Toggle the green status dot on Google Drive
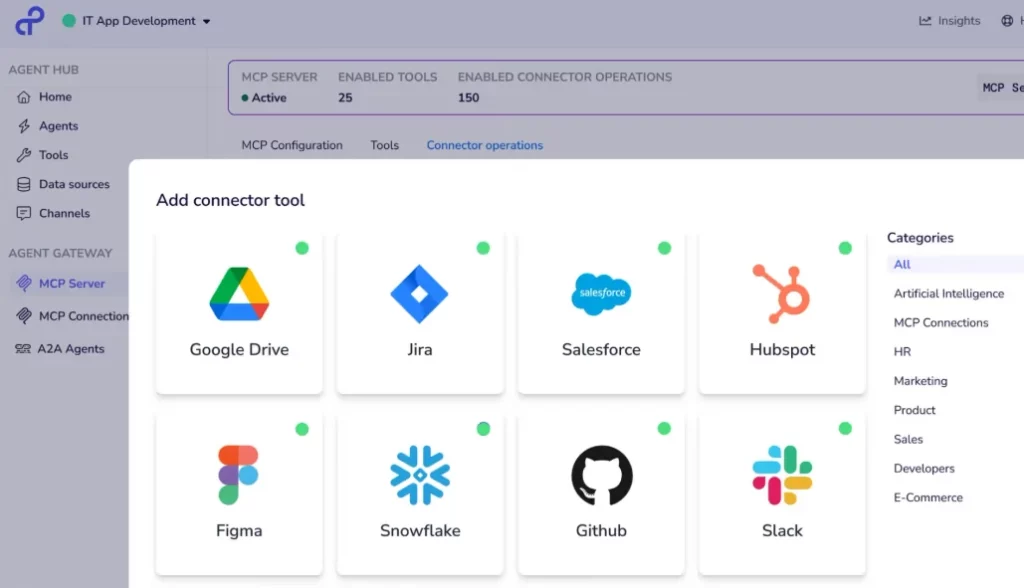The image size is (1024, 588). [x=302, y=248]
